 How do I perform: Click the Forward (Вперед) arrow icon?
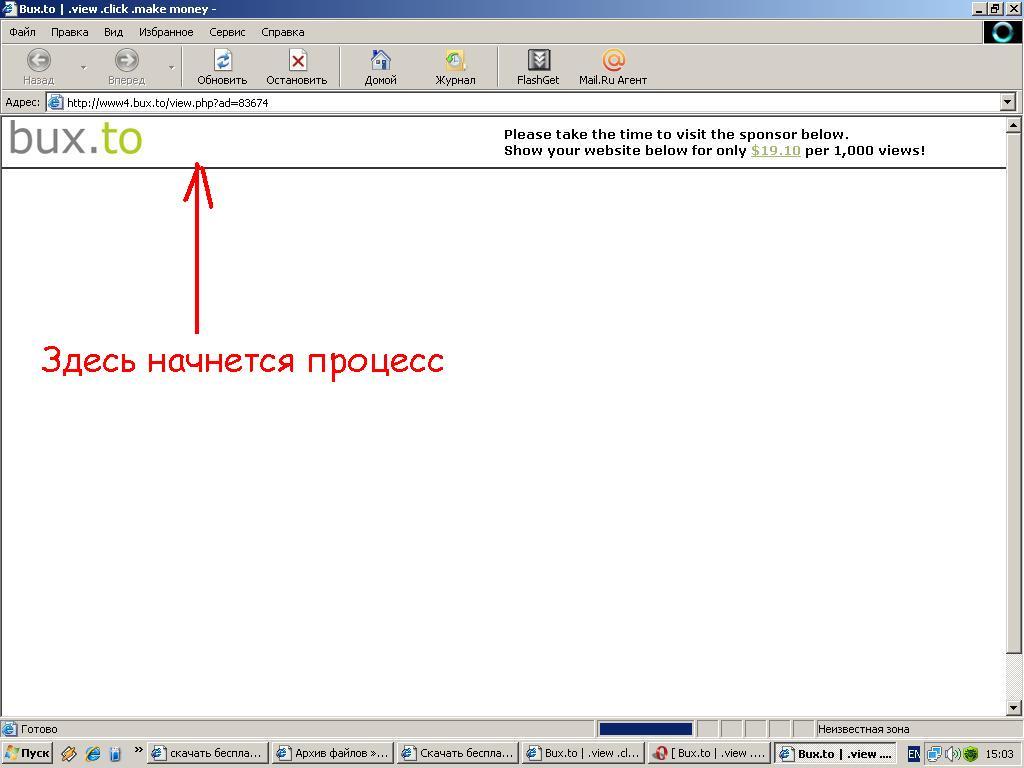[126, 61]
